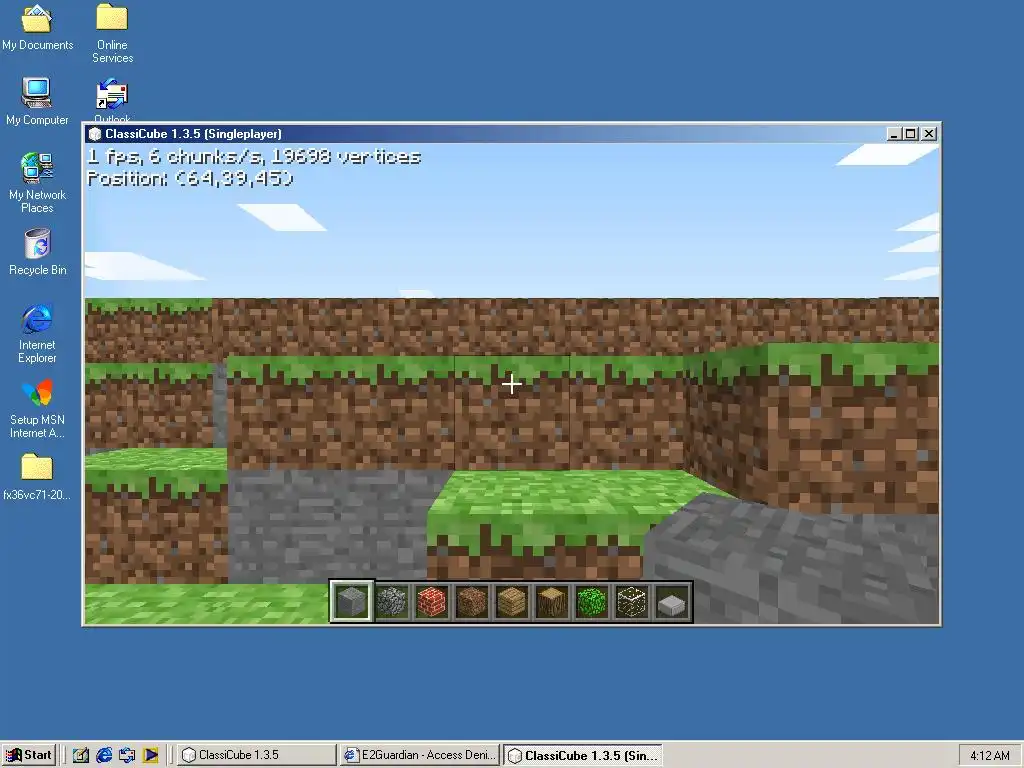Click the 4:12 AM system clock
Viewport: 1024px width, 768px height.
click(989, 756)
